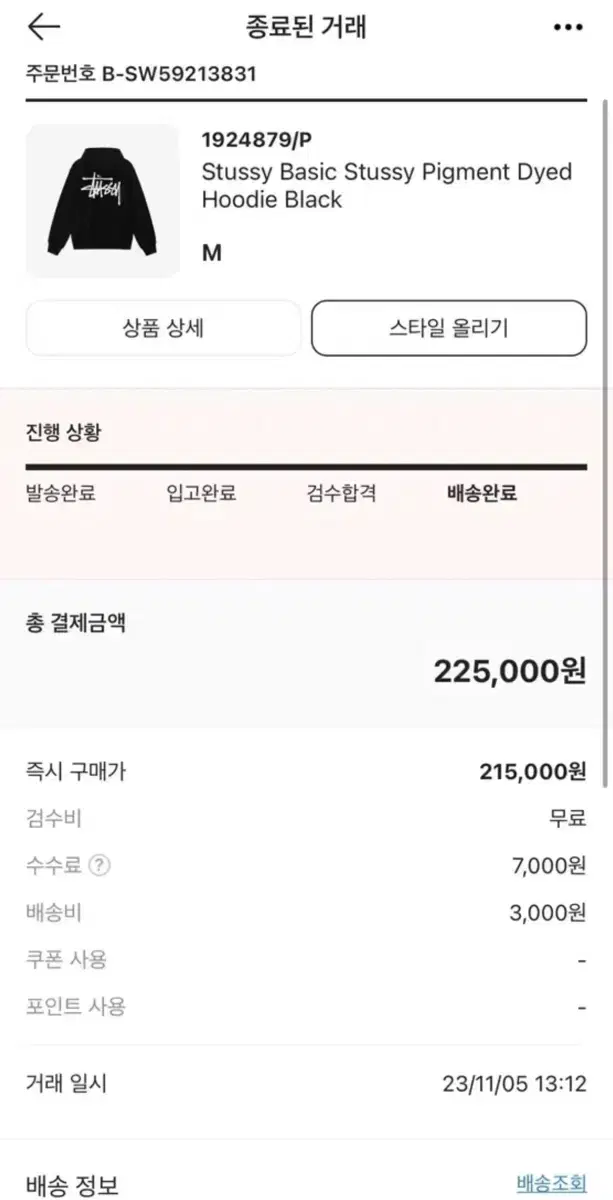Tap the 배송 정보 section heading
The image size is (613, 1200).
pyautogui.click(x=72, y=1185)
